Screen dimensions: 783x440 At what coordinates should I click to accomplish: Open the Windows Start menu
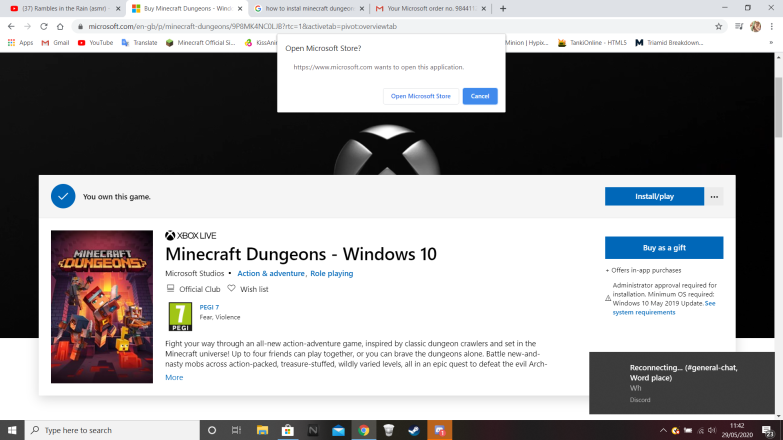click(x=12, y=430)
